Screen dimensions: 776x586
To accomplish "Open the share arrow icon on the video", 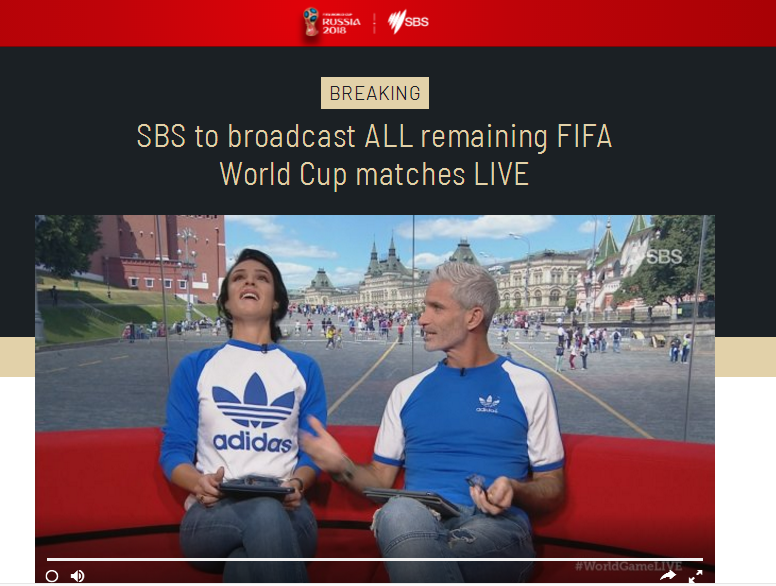I will pos(668,575).
